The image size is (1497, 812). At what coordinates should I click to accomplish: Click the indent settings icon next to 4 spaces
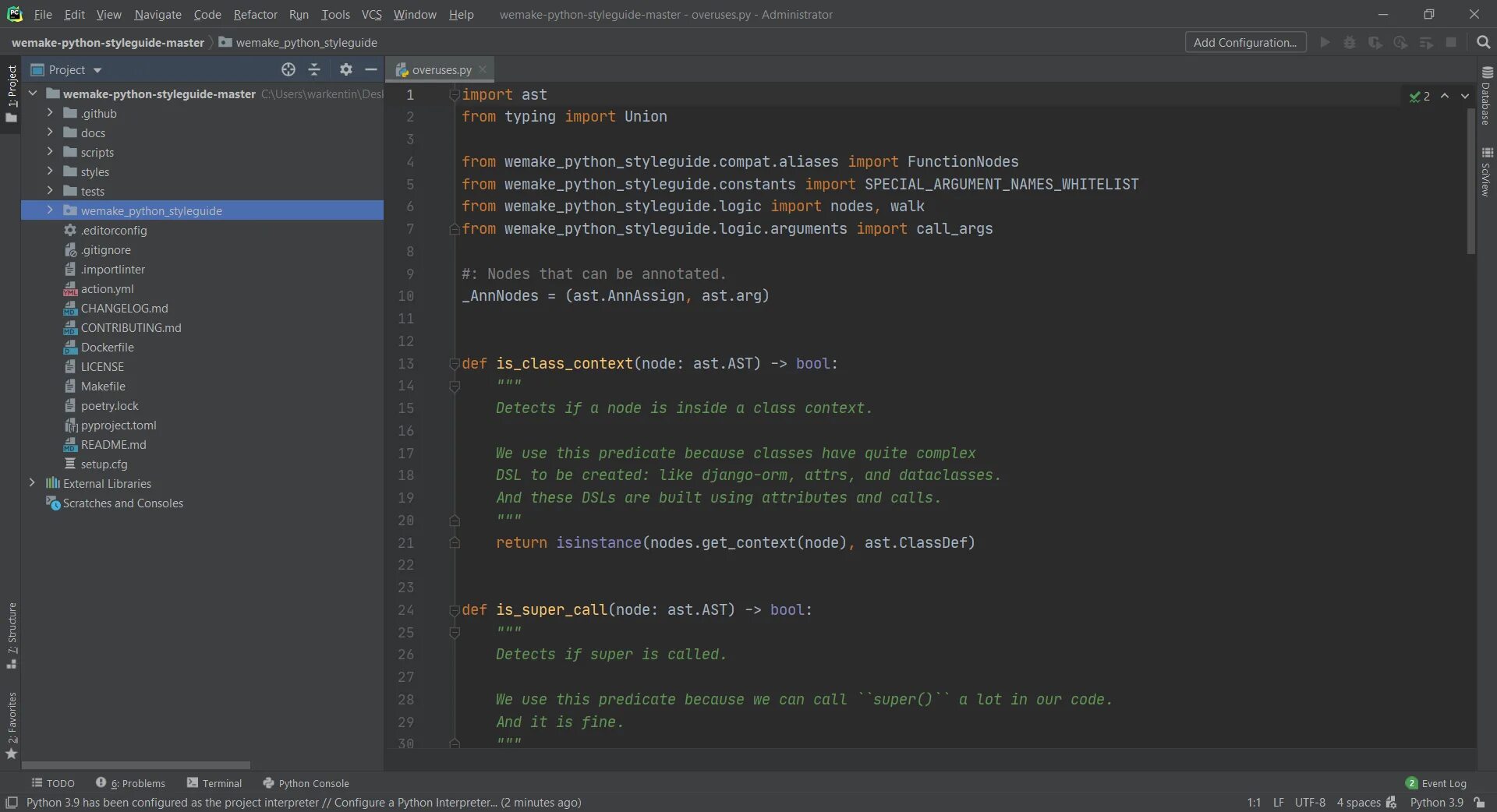1391,802
